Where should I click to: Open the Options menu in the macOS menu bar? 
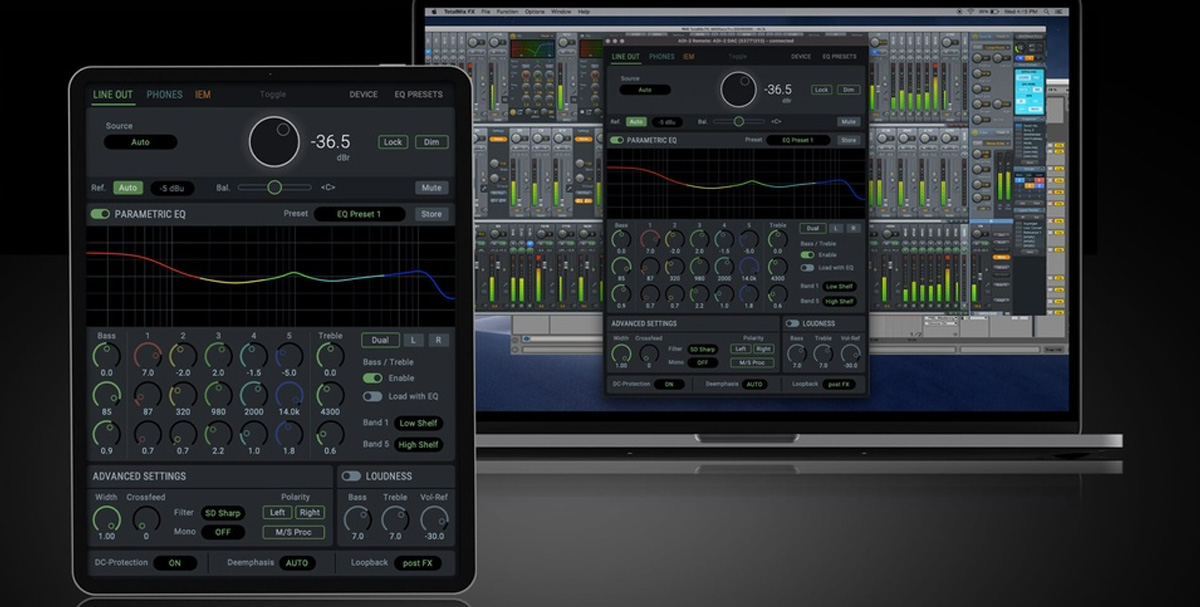click(535, 11)
